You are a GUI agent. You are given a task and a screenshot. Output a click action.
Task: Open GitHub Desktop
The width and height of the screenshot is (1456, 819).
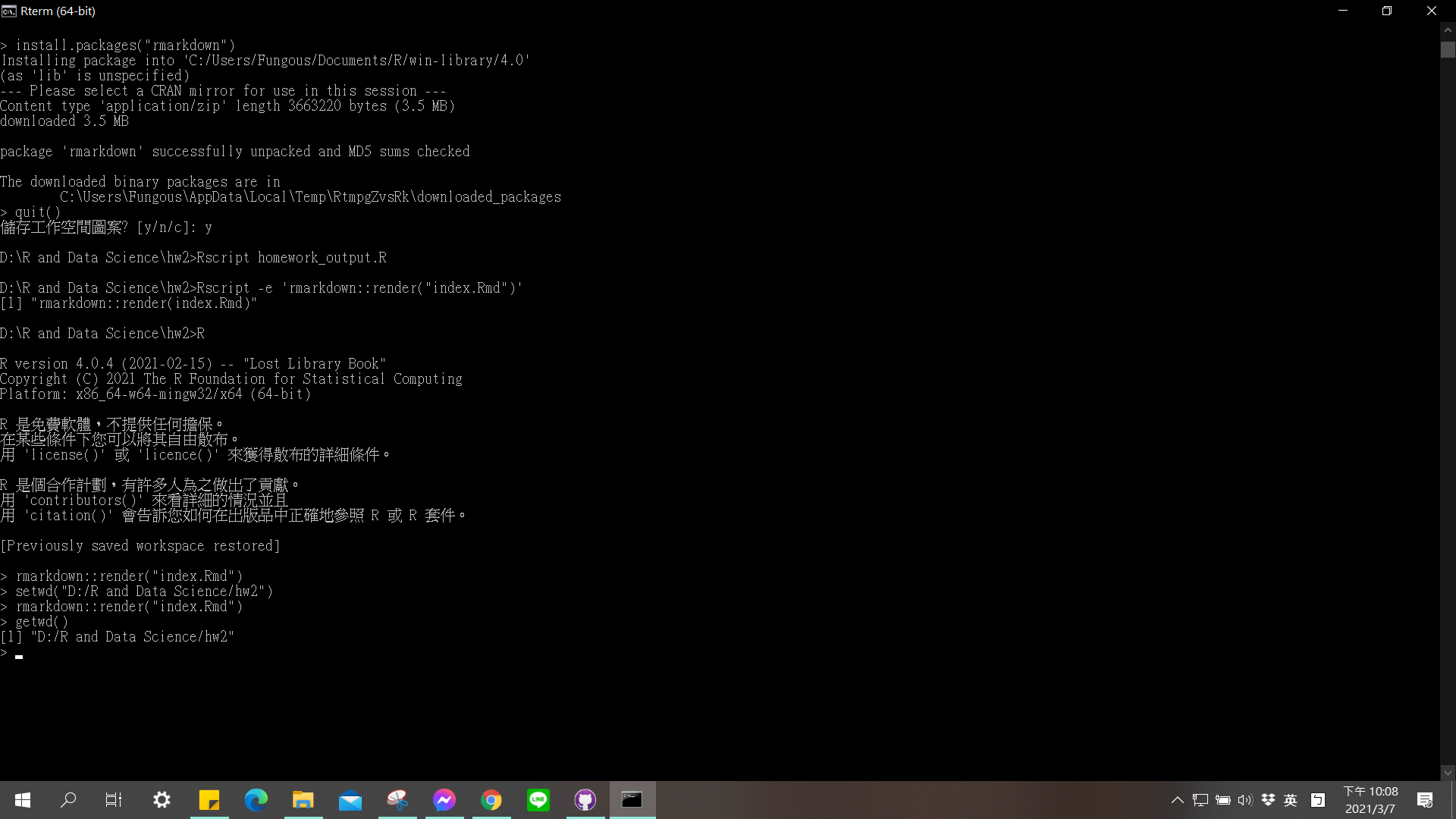585,800
